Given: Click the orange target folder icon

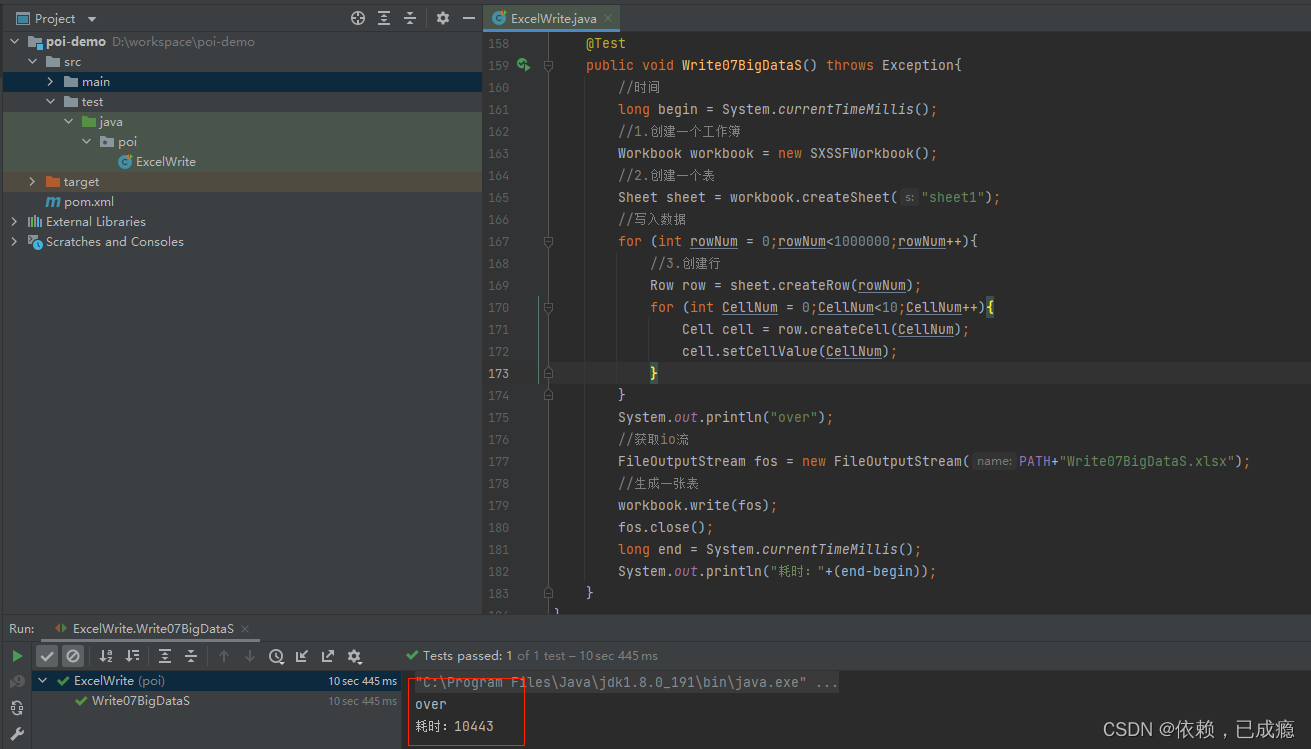Looking at the screenshot, I should pyautogui.click(x=53, y=182).
